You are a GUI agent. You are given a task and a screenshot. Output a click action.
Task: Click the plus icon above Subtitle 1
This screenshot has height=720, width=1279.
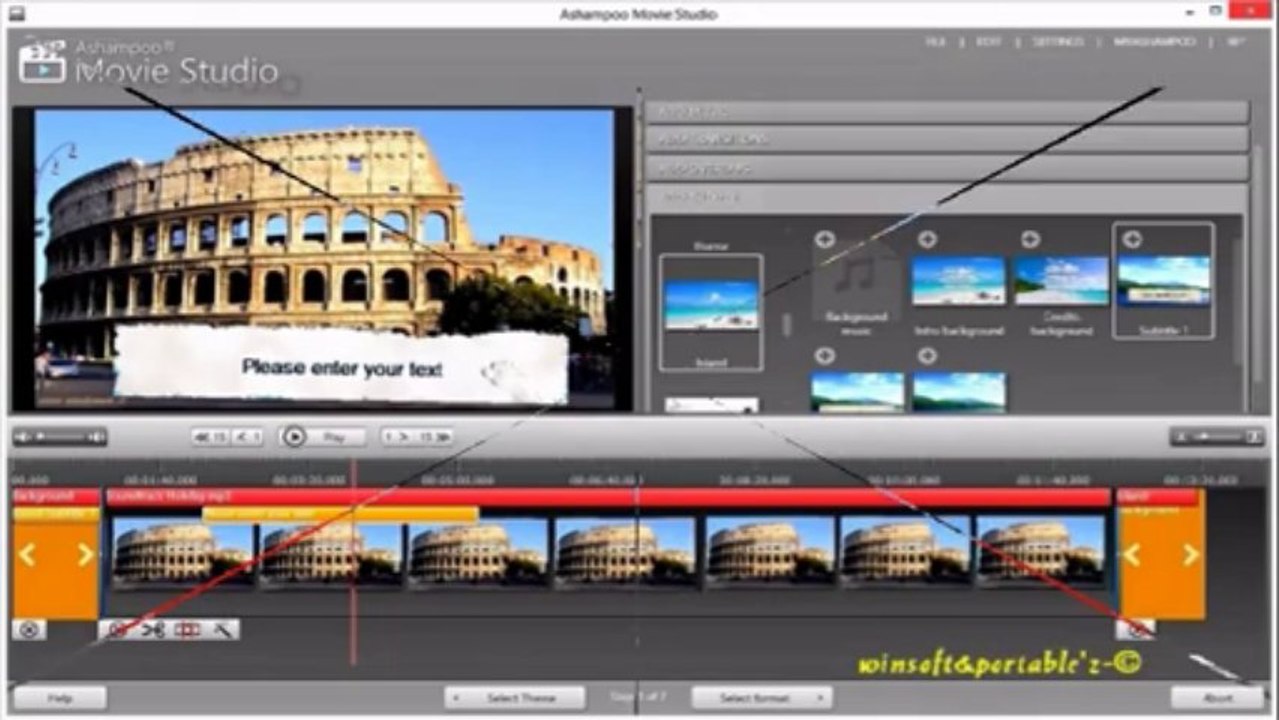pyautogui.click(x=1132, y=239)
